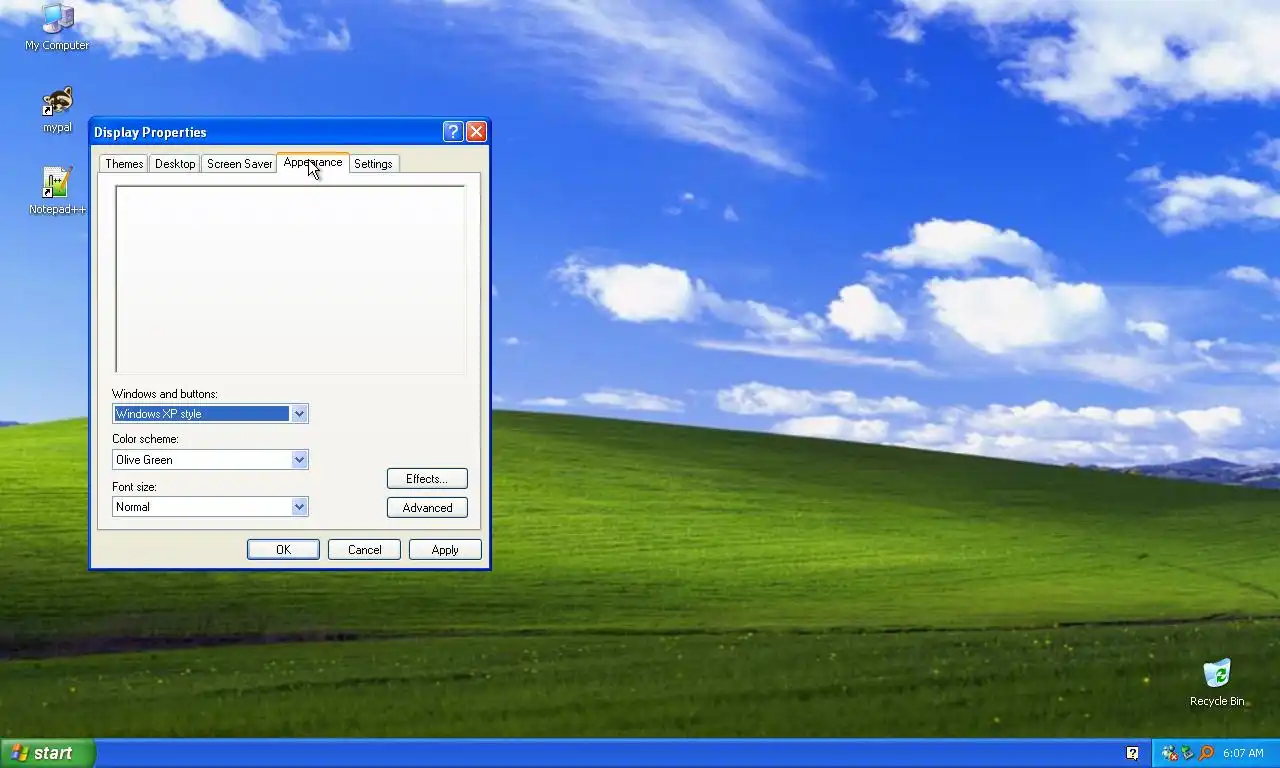Click the Olive Green combo box text
Image resolution: width=1280 pixels, height=768 pixels.
point(201,460)
